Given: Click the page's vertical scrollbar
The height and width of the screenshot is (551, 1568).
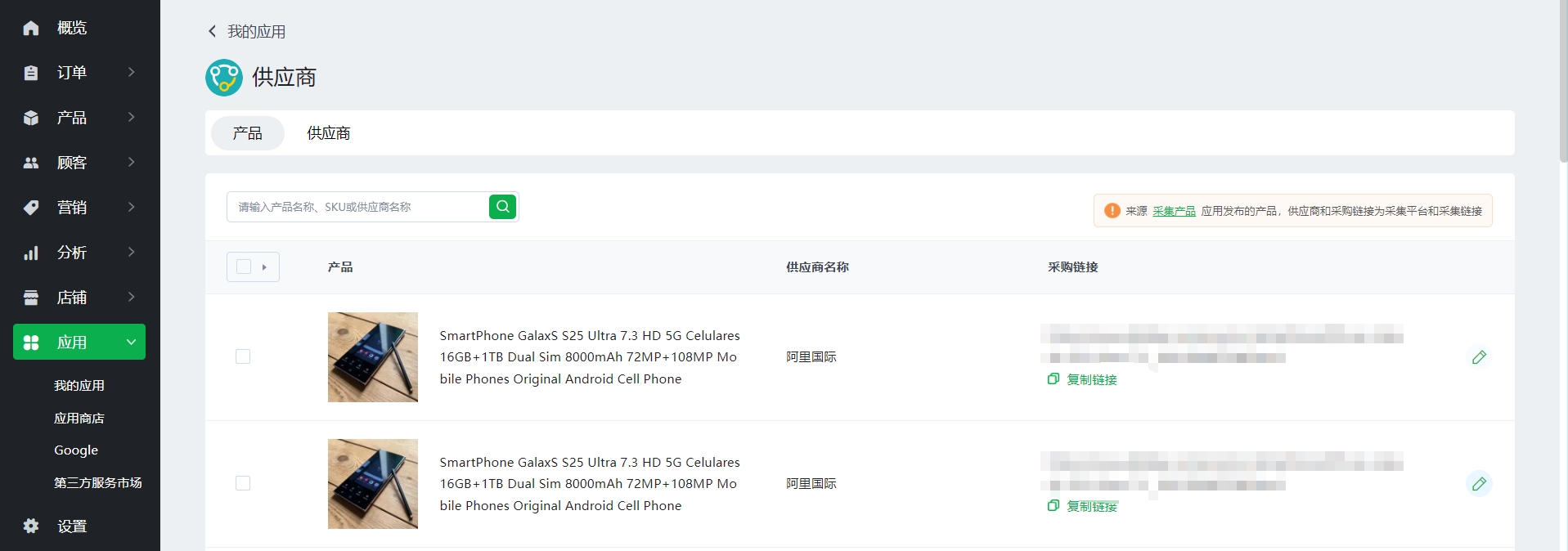Looking at the screenshot, I should coord(1563,82).
